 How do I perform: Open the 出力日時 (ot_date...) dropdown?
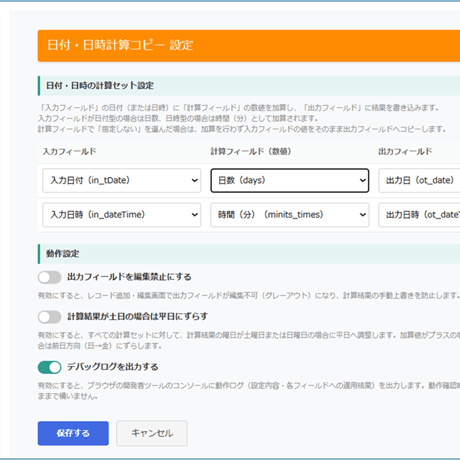pyautogui.click(x=419, y=215)
